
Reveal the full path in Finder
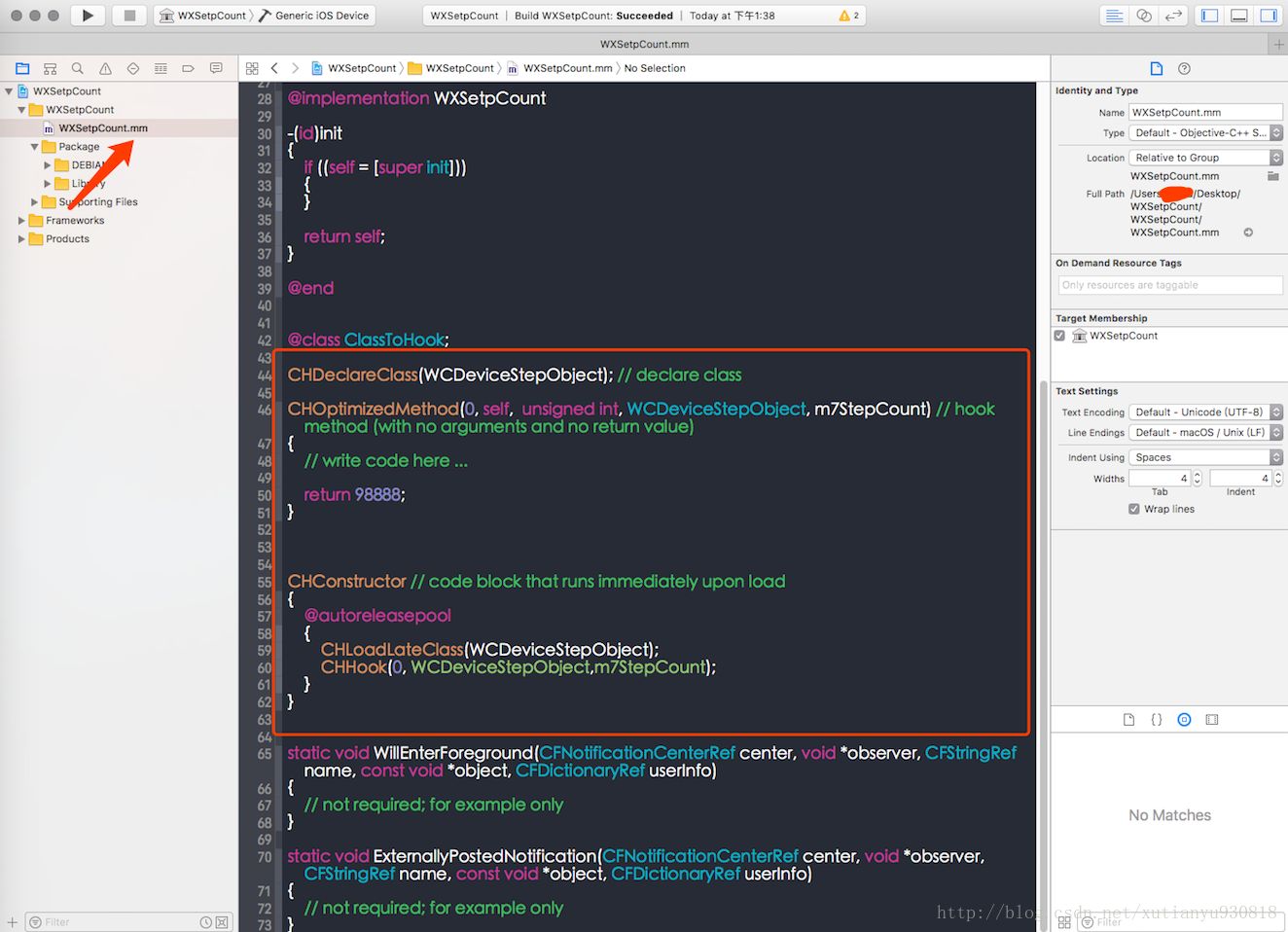1248,233
